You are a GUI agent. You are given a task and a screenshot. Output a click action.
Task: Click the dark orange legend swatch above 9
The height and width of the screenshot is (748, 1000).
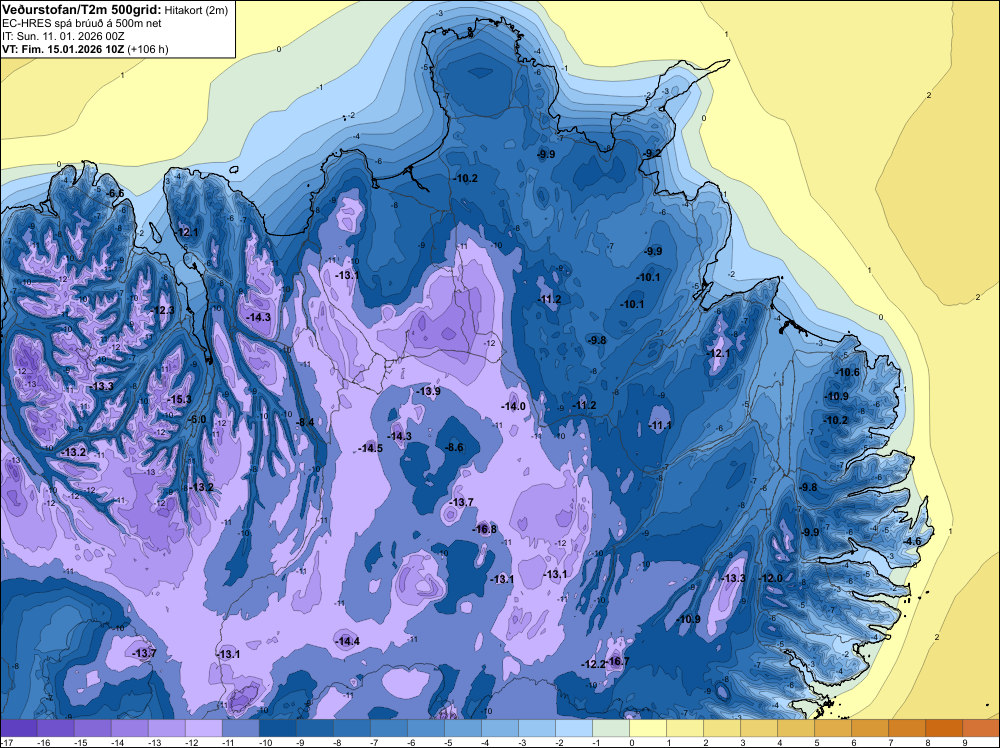coord(981,728)
